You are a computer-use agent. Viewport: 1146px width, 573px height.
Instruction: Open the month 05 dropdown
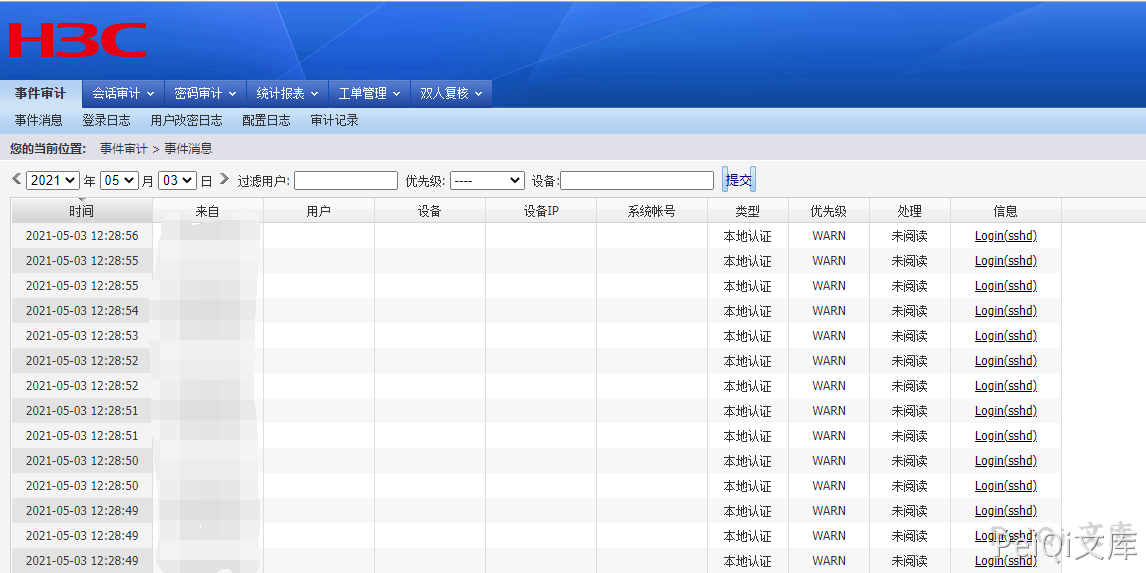(x=119, y=181)
